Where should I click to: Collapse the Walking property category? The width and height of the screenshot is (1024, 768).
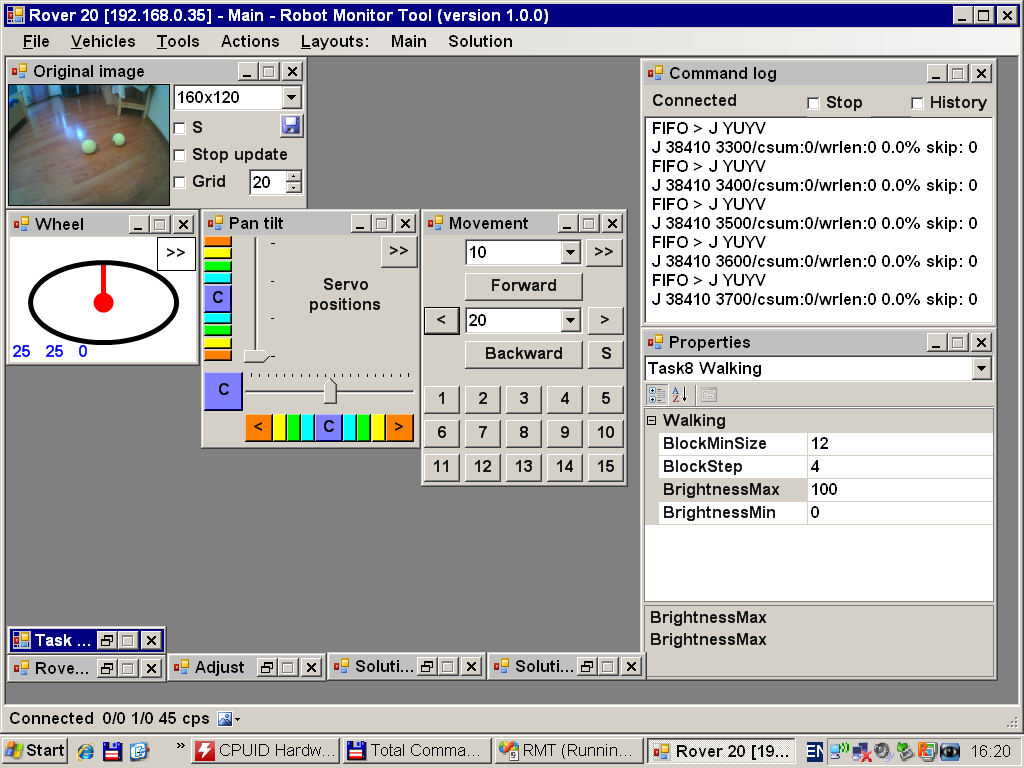[x=652, y=421]
